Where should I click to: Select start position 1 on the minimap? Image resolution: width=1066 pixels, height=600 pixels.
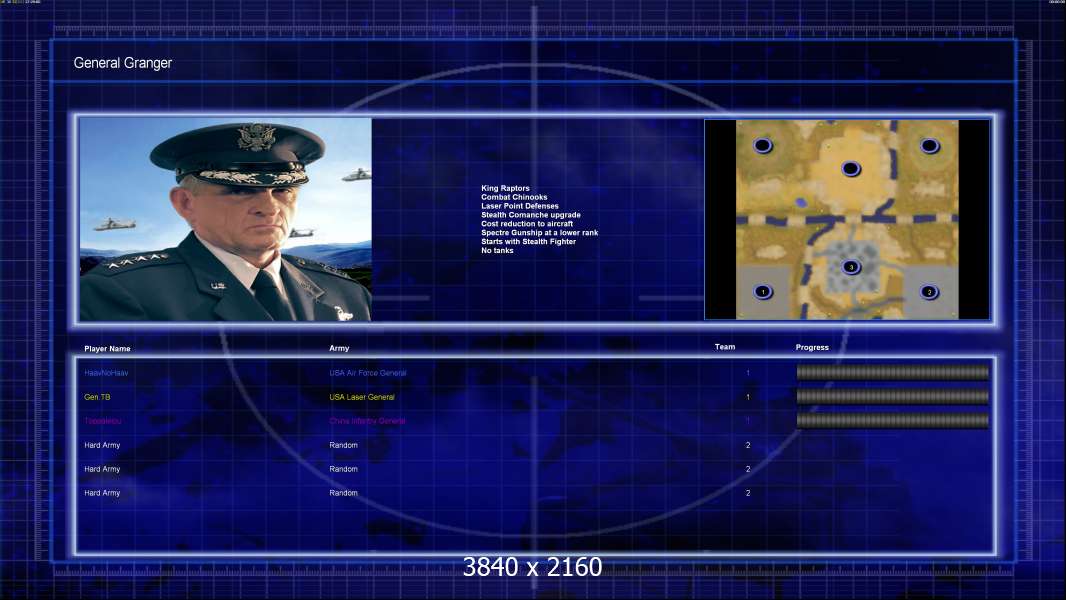(763, 292)
